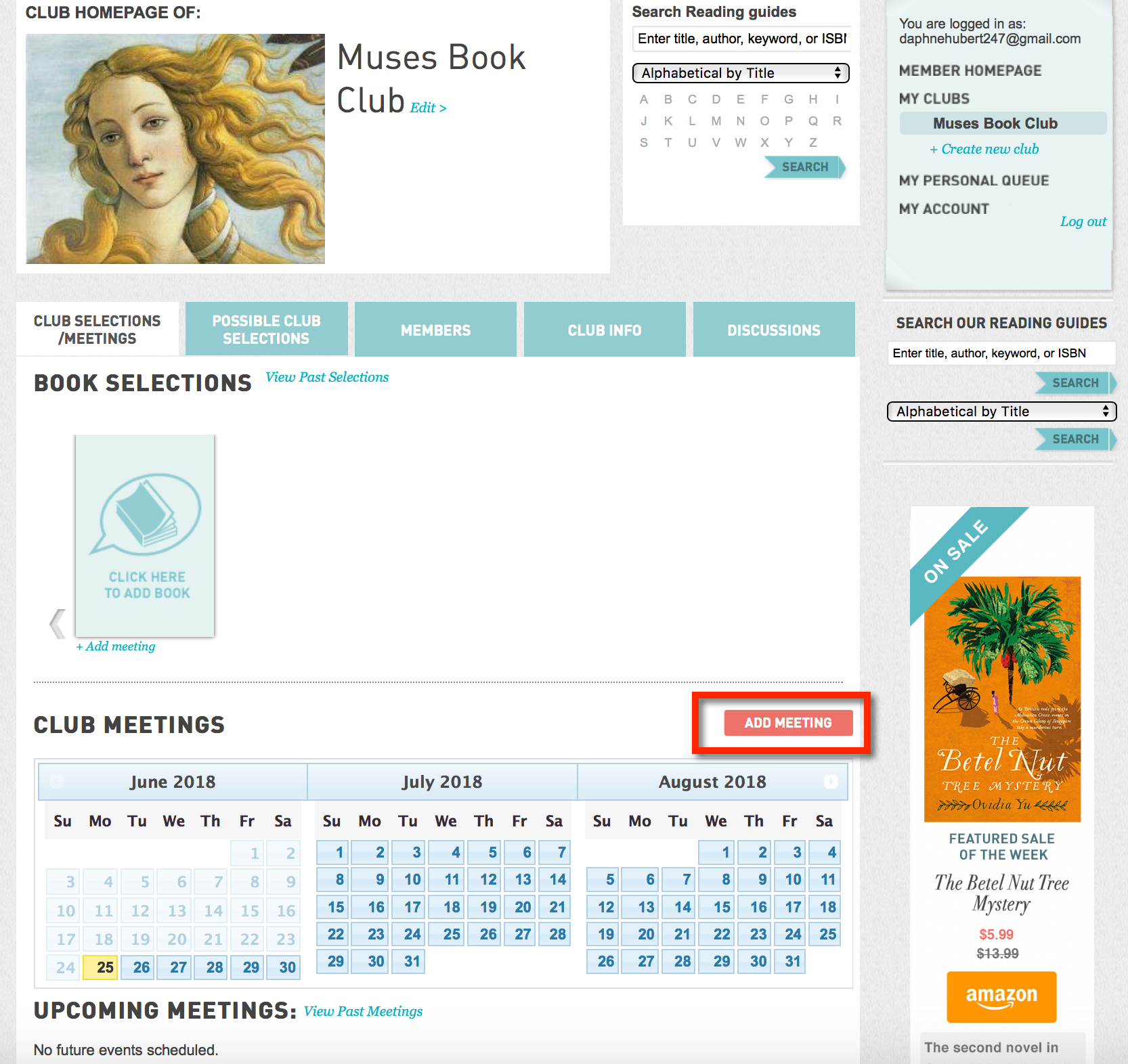The image size is (1128, 1064).
Task: Click the left carousel arrow beside book placeholder
Action: (58, 623)
